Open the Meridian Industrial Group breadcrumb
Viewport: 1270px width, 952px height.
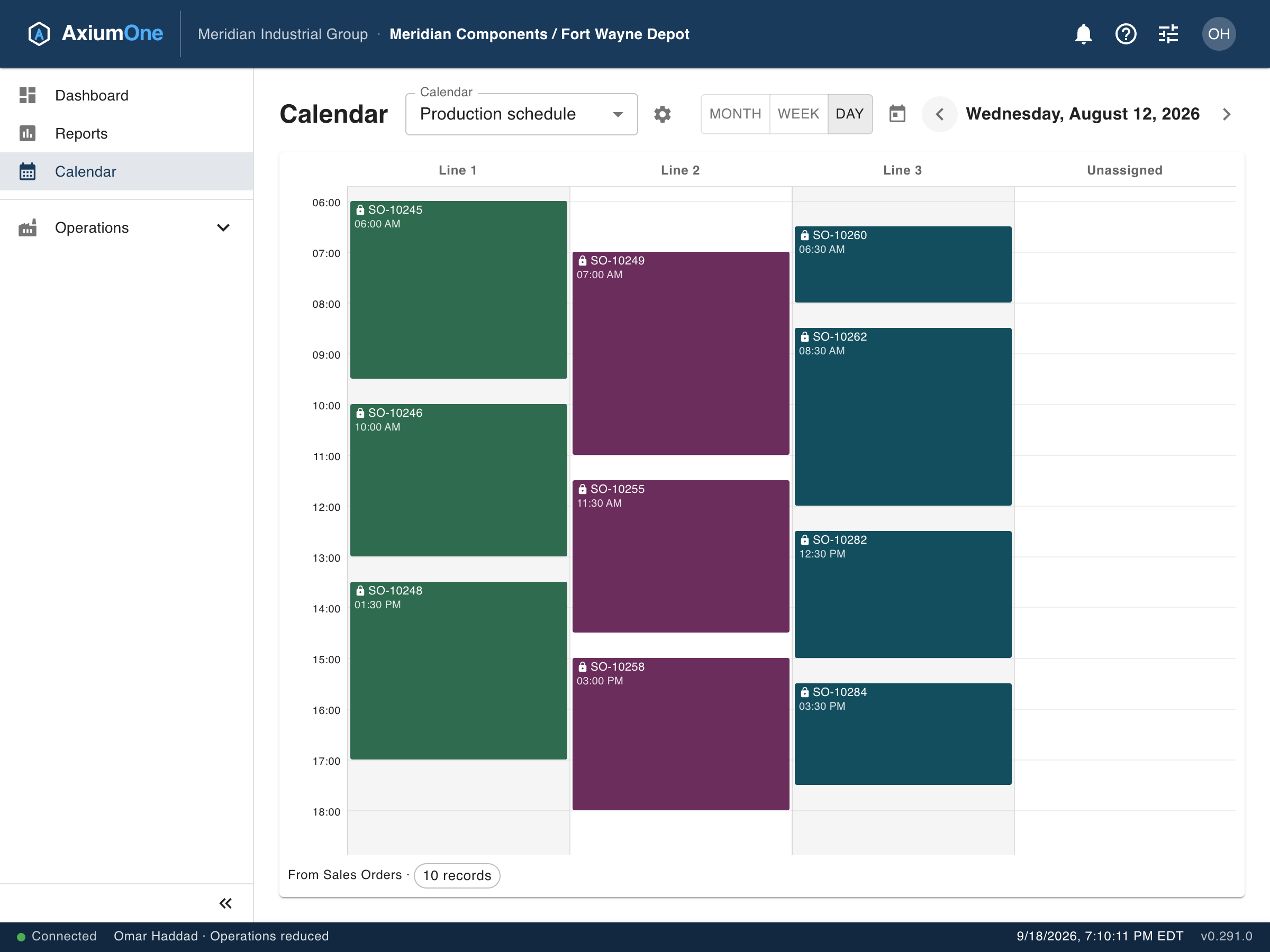coord(283,34)
